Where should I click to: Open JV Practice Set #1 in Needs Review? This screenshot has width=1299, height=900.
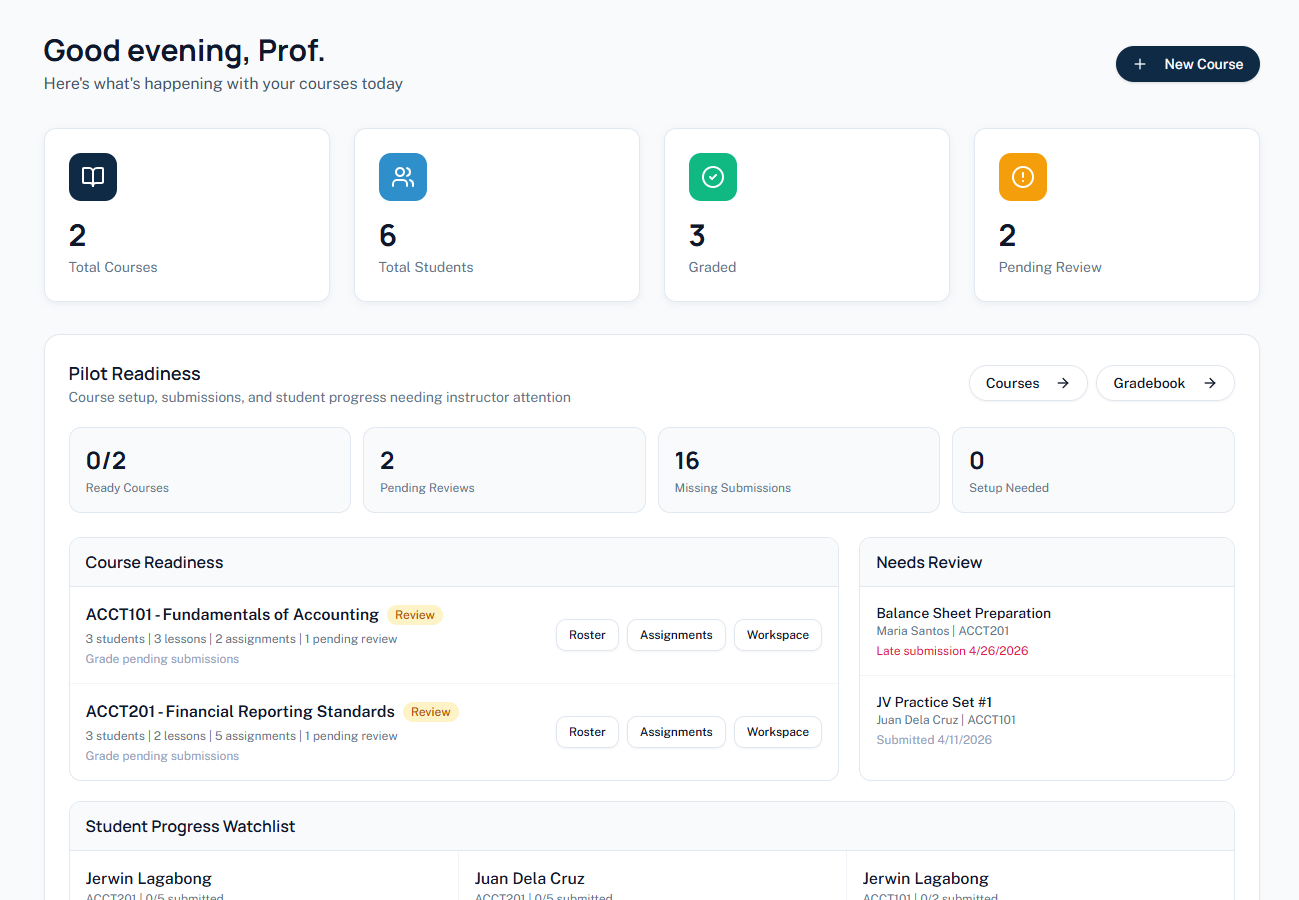coord(1047,721)
